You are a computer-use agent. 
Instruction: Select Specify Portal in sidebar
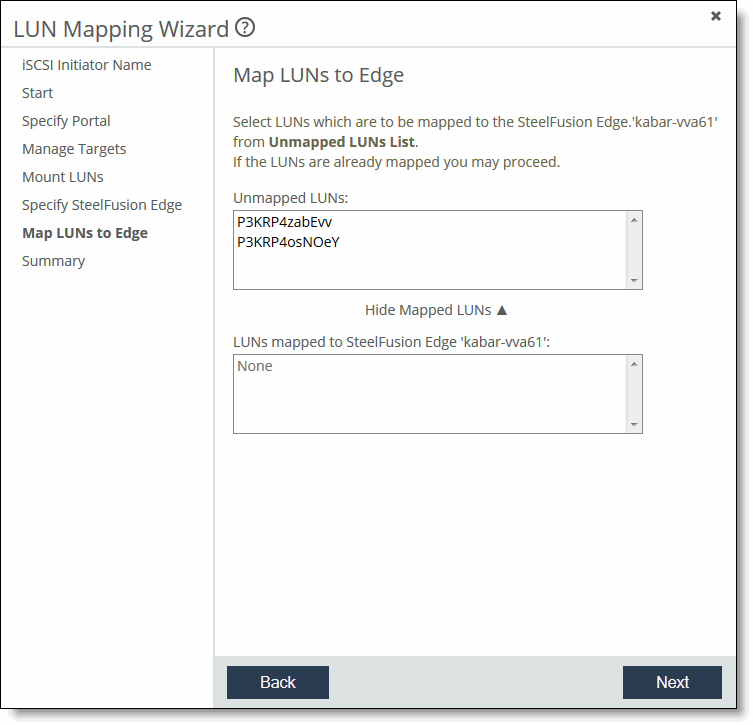click(66, 121)
